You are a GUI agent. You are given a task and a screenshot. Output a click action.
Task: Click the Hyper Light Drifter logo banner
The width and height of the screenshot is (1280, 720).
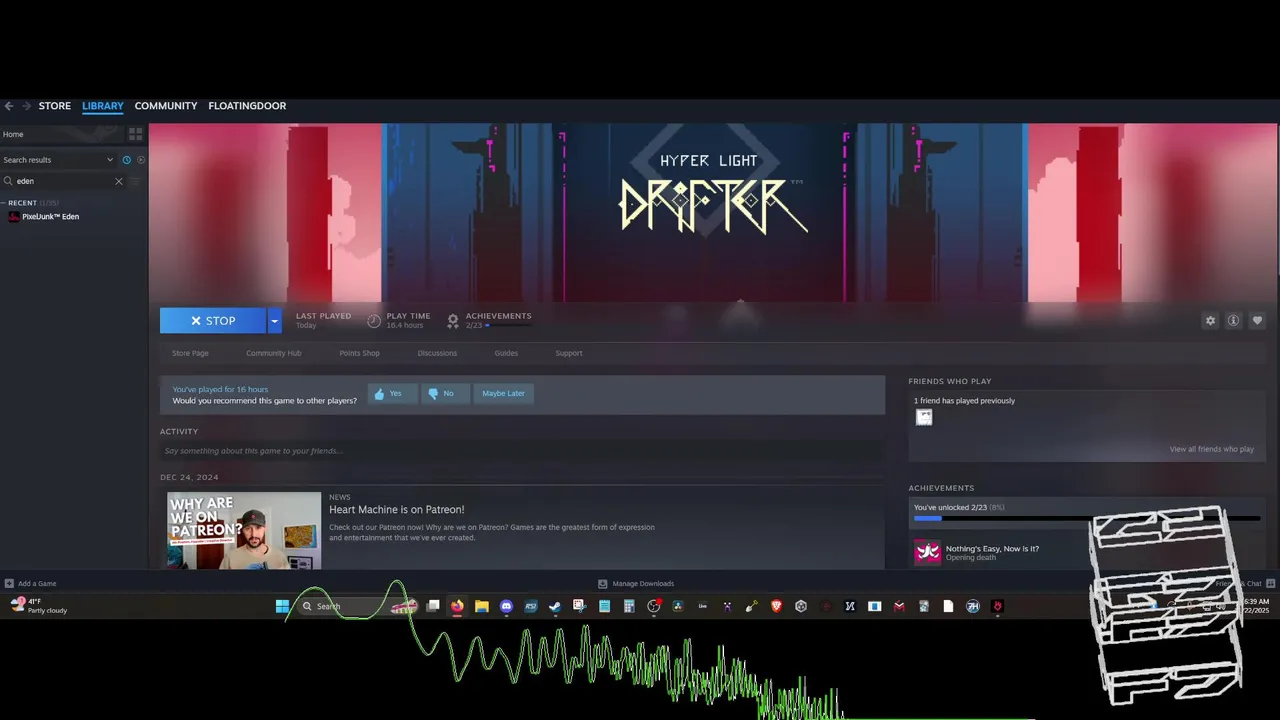tap(712, 195)
